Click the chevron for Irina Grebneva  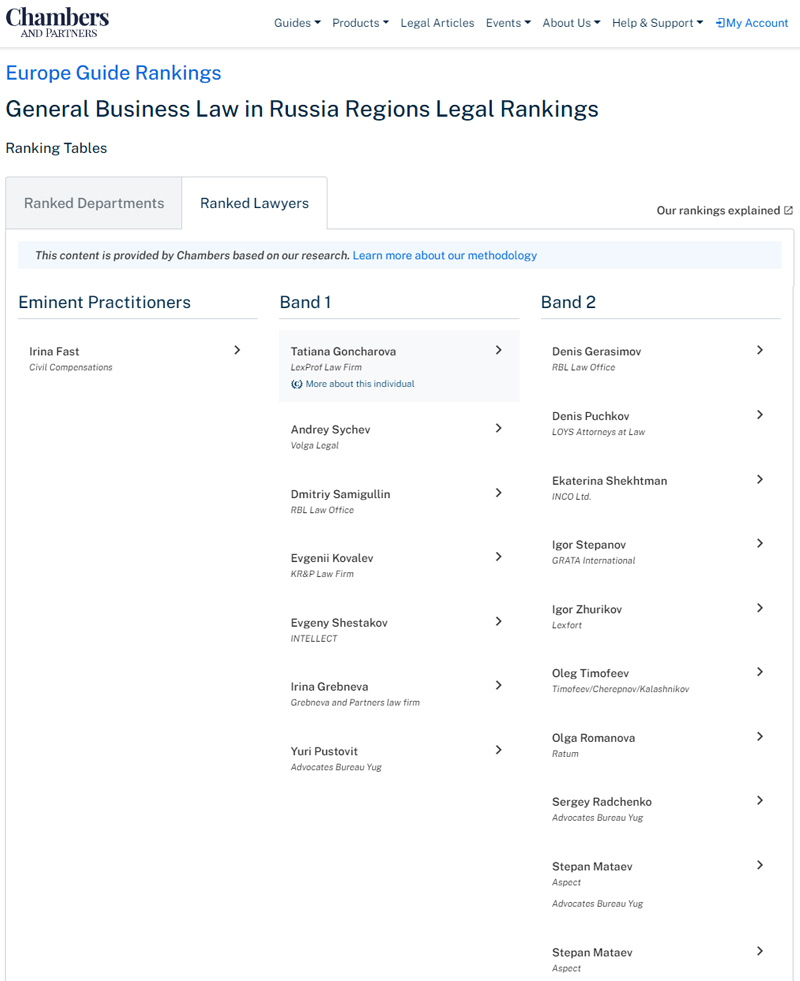point(499,686)
